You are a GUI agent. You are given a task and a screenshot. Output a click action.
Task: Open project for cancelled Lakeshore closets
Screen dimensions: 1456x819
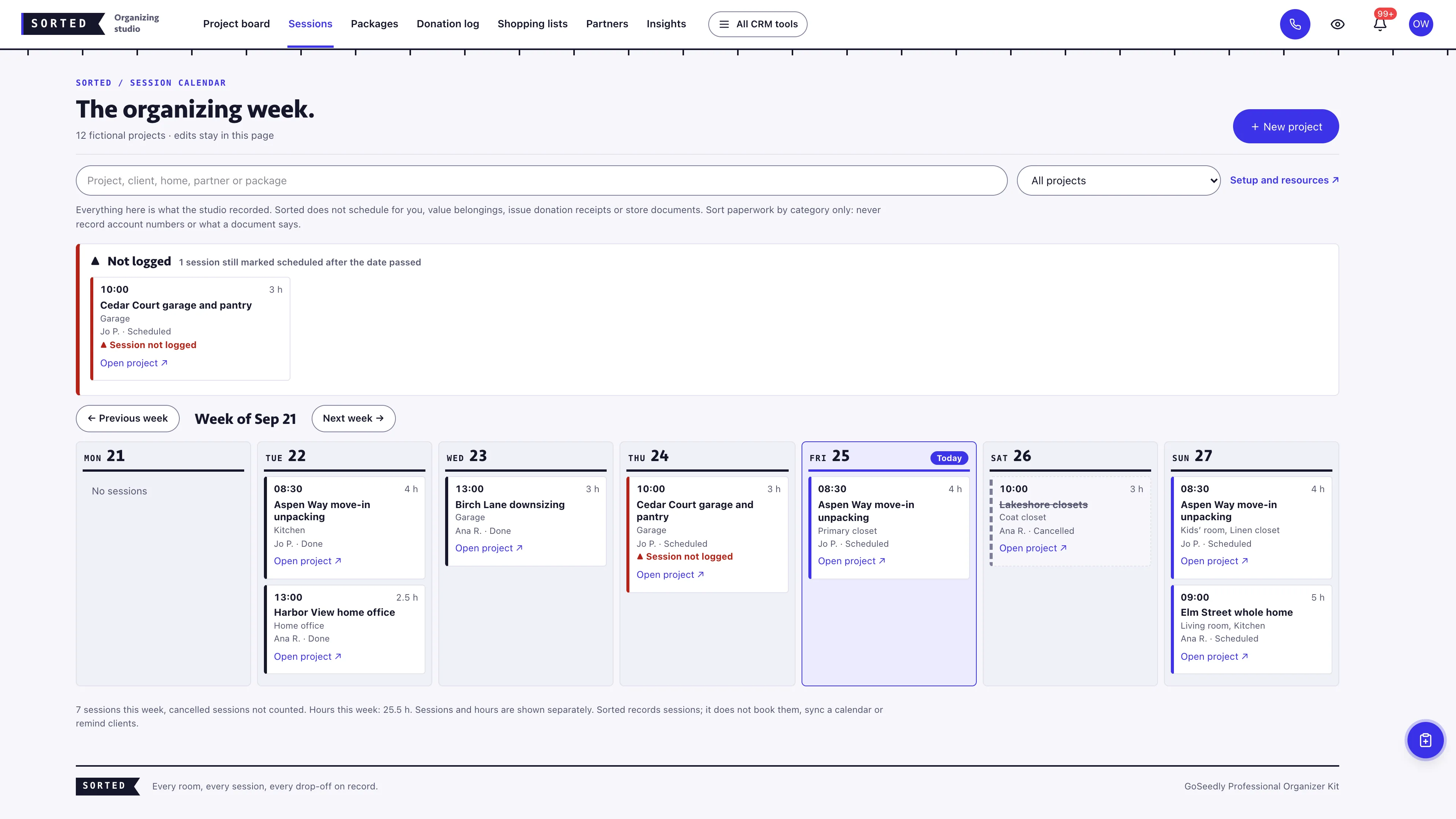click(1032, 548)
